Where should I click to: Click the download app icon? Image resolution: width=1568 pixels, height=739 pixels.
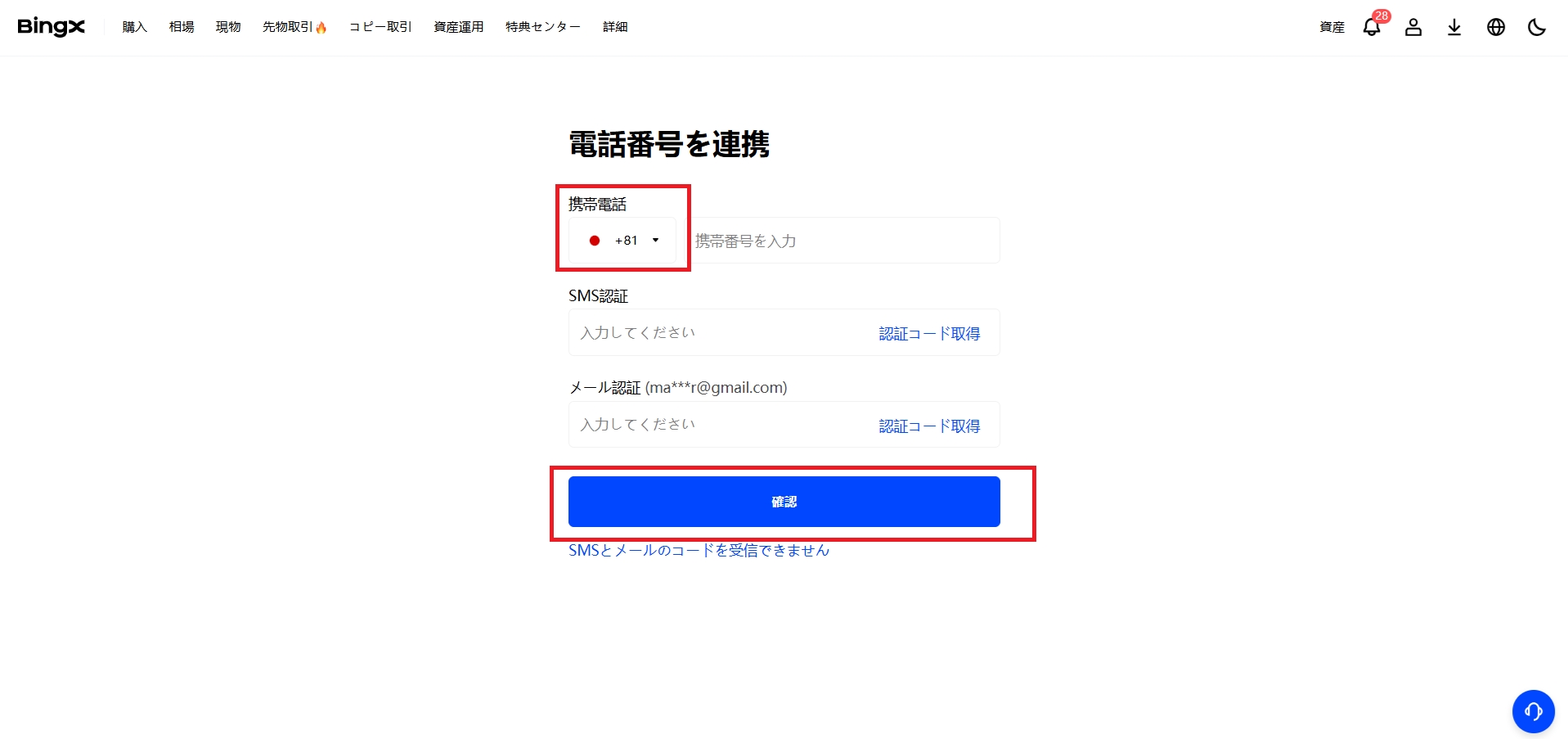tap(1454, 27)
